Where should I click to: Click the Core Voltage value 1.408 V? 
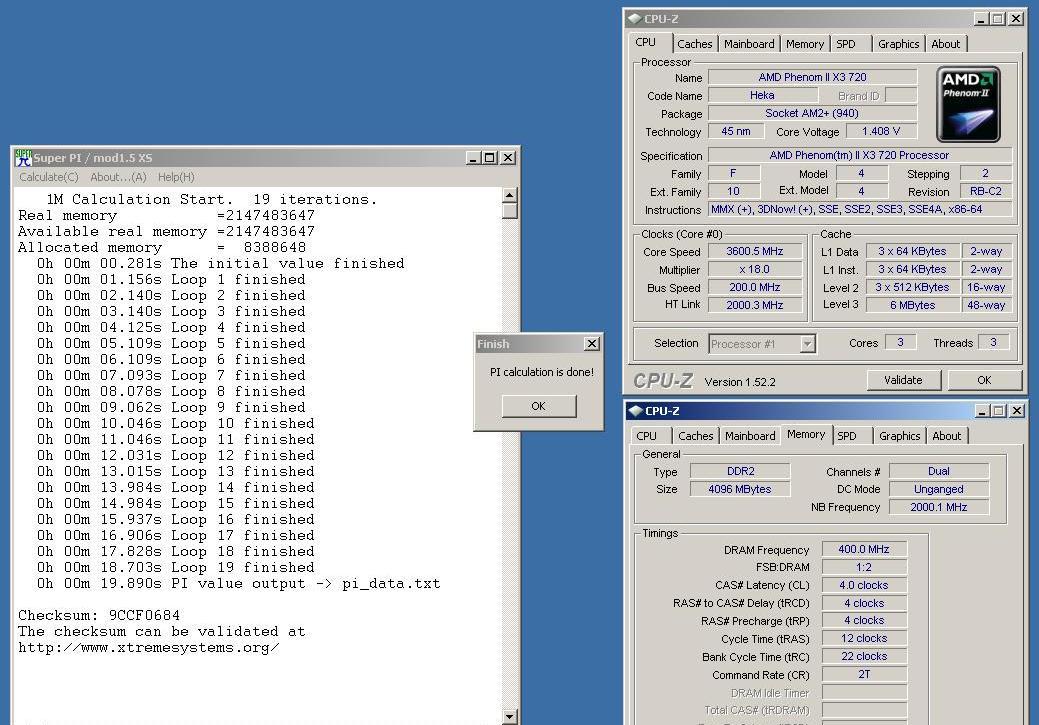point(881,131)
